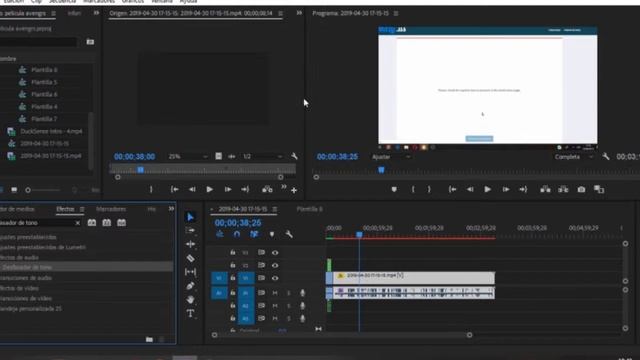Select 2019-04-30 17-15-15.mp4 in Project
The height and width of the screenshot is (360, 640).
pyautogui.click(x=51, y=156)
